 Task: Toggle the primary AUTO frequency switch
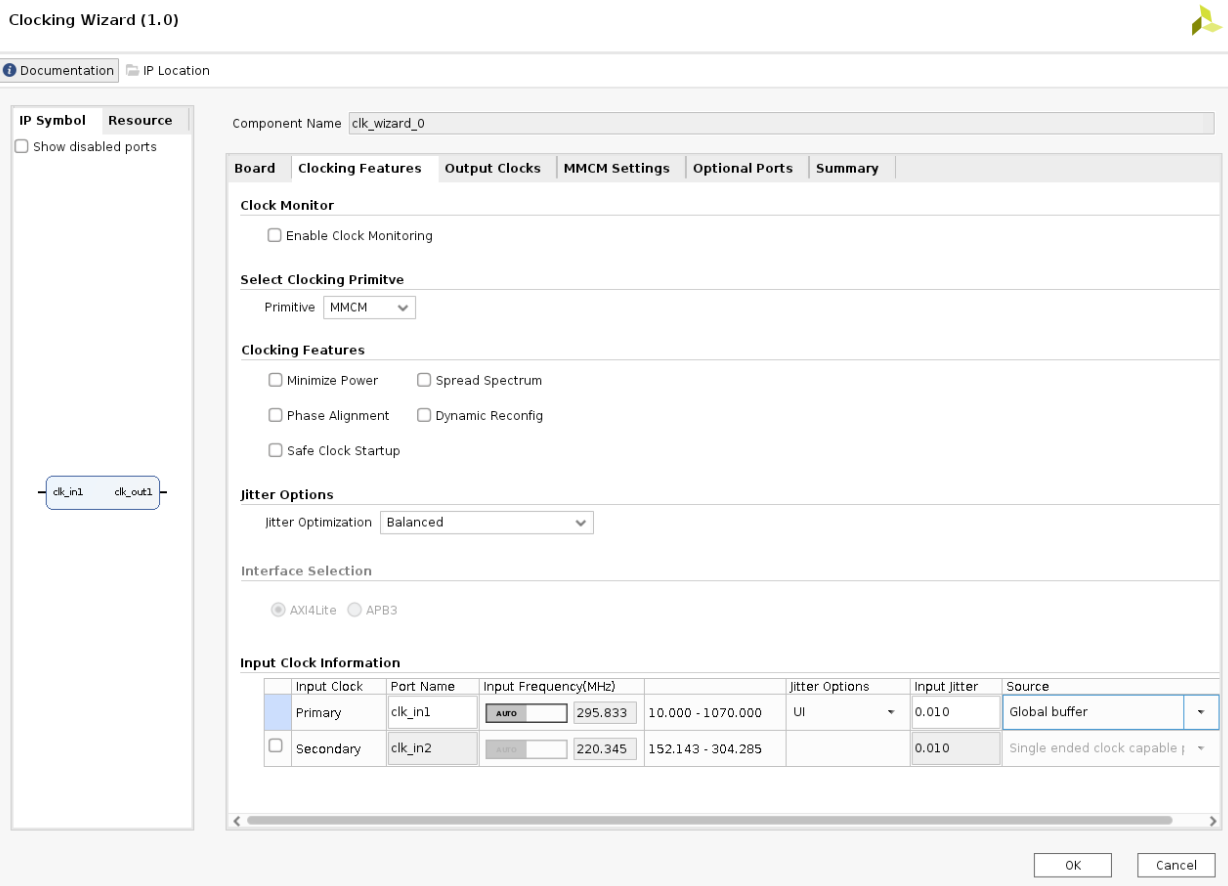coord(526,713)
